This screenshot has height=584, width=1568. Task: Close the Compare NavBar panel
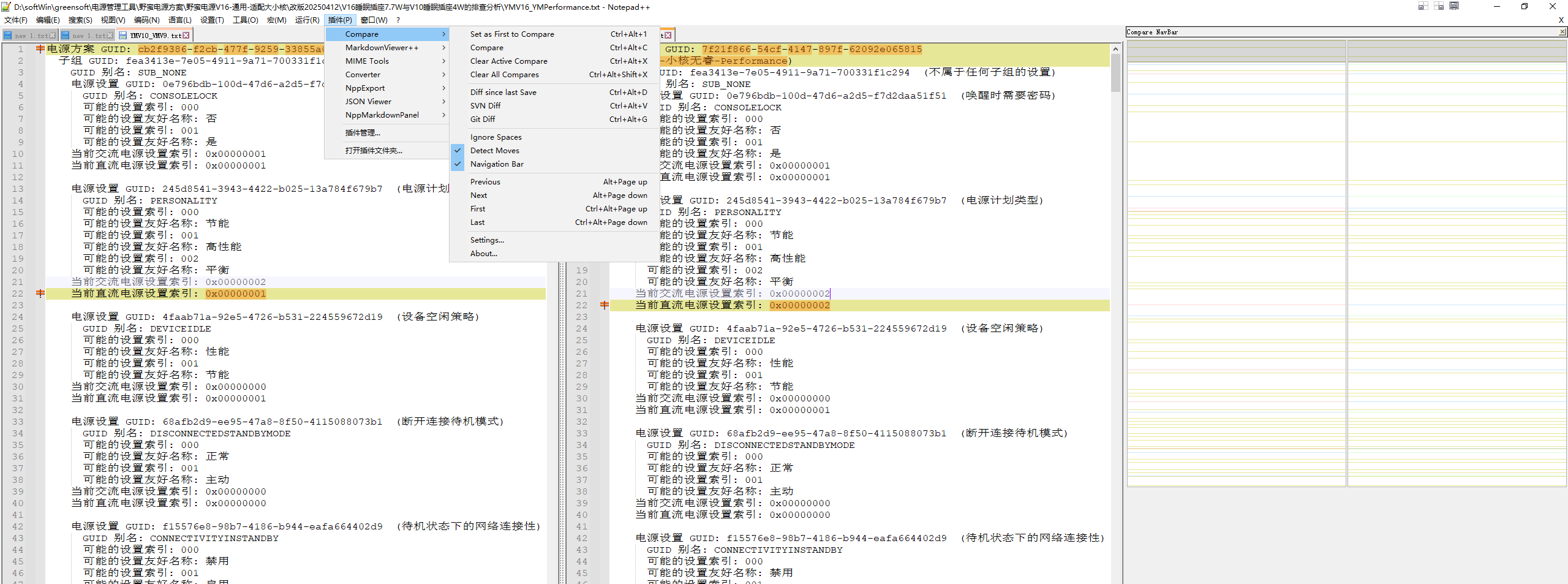tap(1561, 32)
